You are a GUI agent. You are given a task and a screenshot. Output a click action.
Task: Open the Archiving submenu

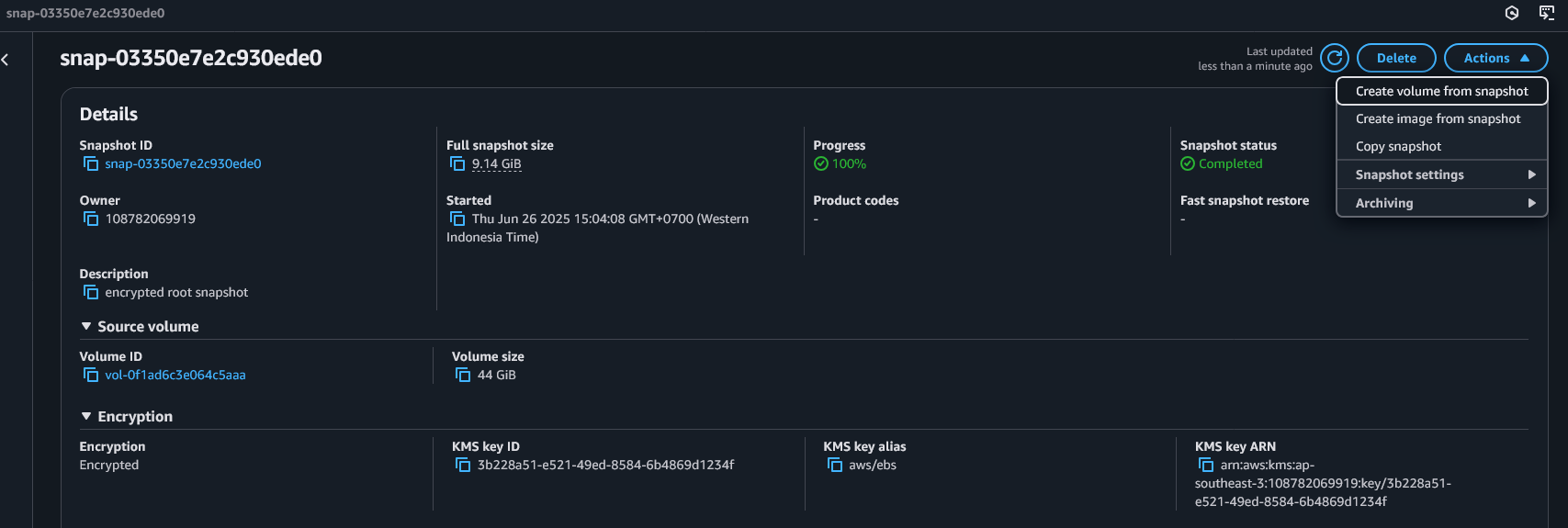(x=1442, y=203)
